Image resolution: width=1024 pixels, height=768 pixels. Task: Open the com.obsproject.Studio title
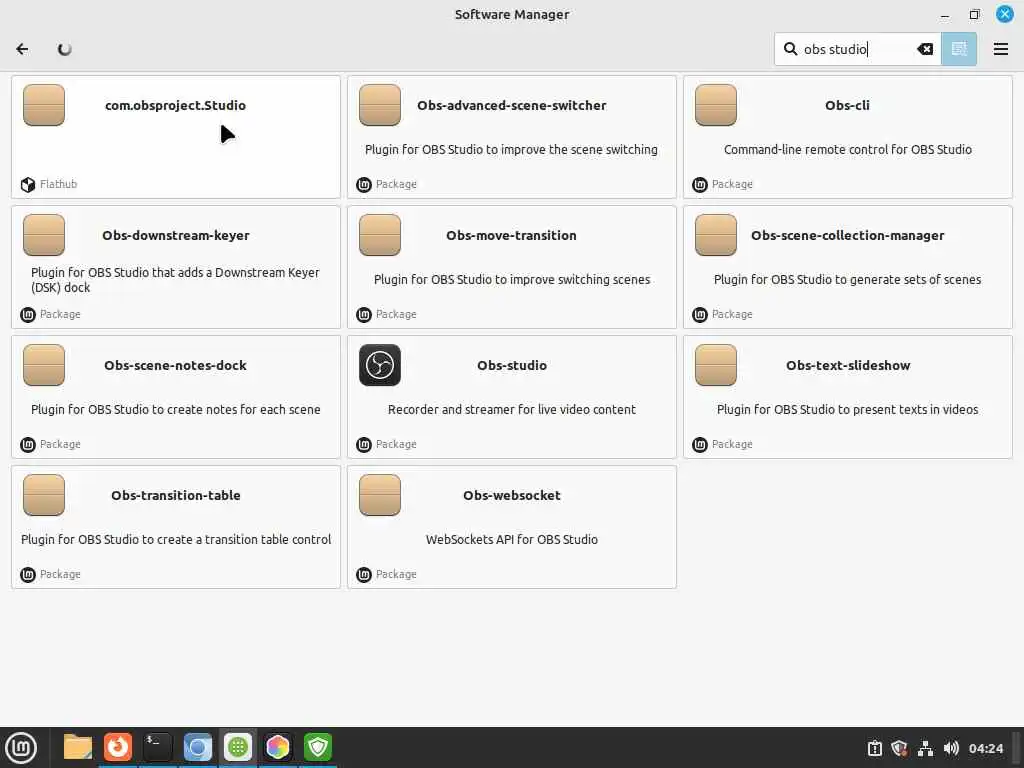176,105
